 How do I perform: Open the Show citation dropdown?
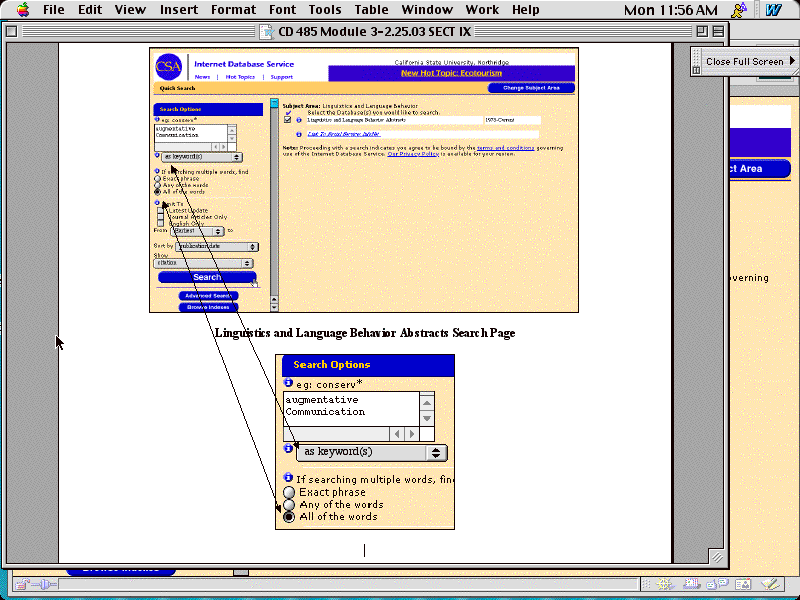click(x=204, y=263)
